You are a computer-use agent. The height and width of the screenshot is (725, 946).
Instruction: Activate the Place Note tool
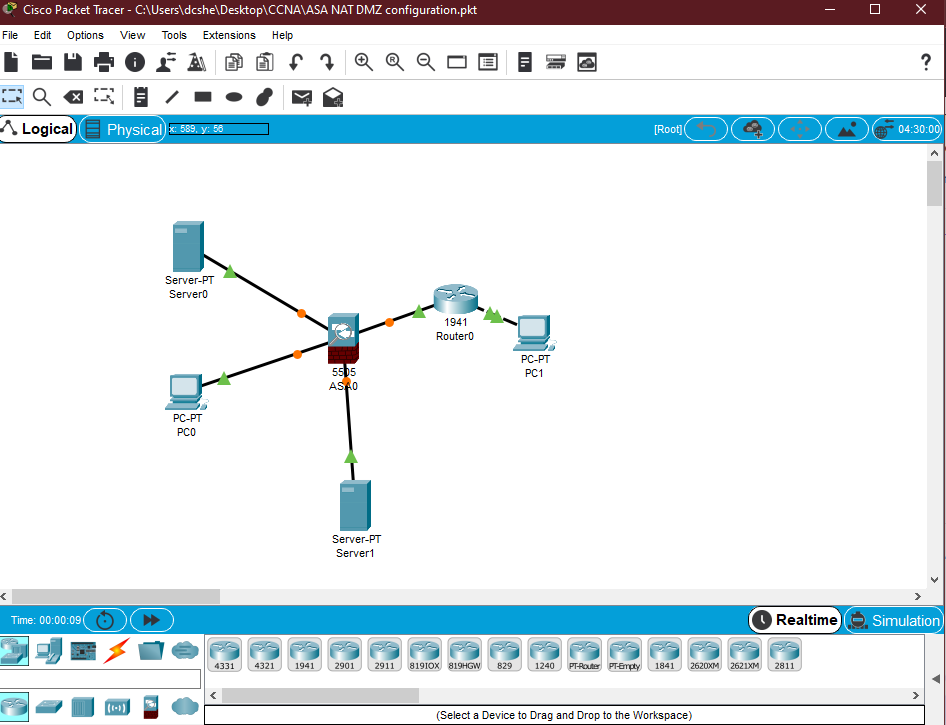coord(141,97)
